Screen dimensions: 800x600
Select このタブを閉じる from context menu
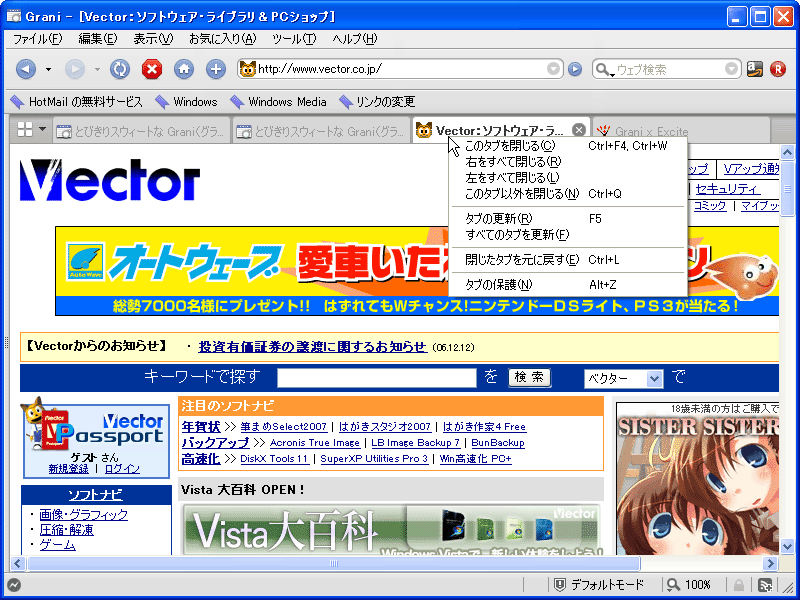510,146
